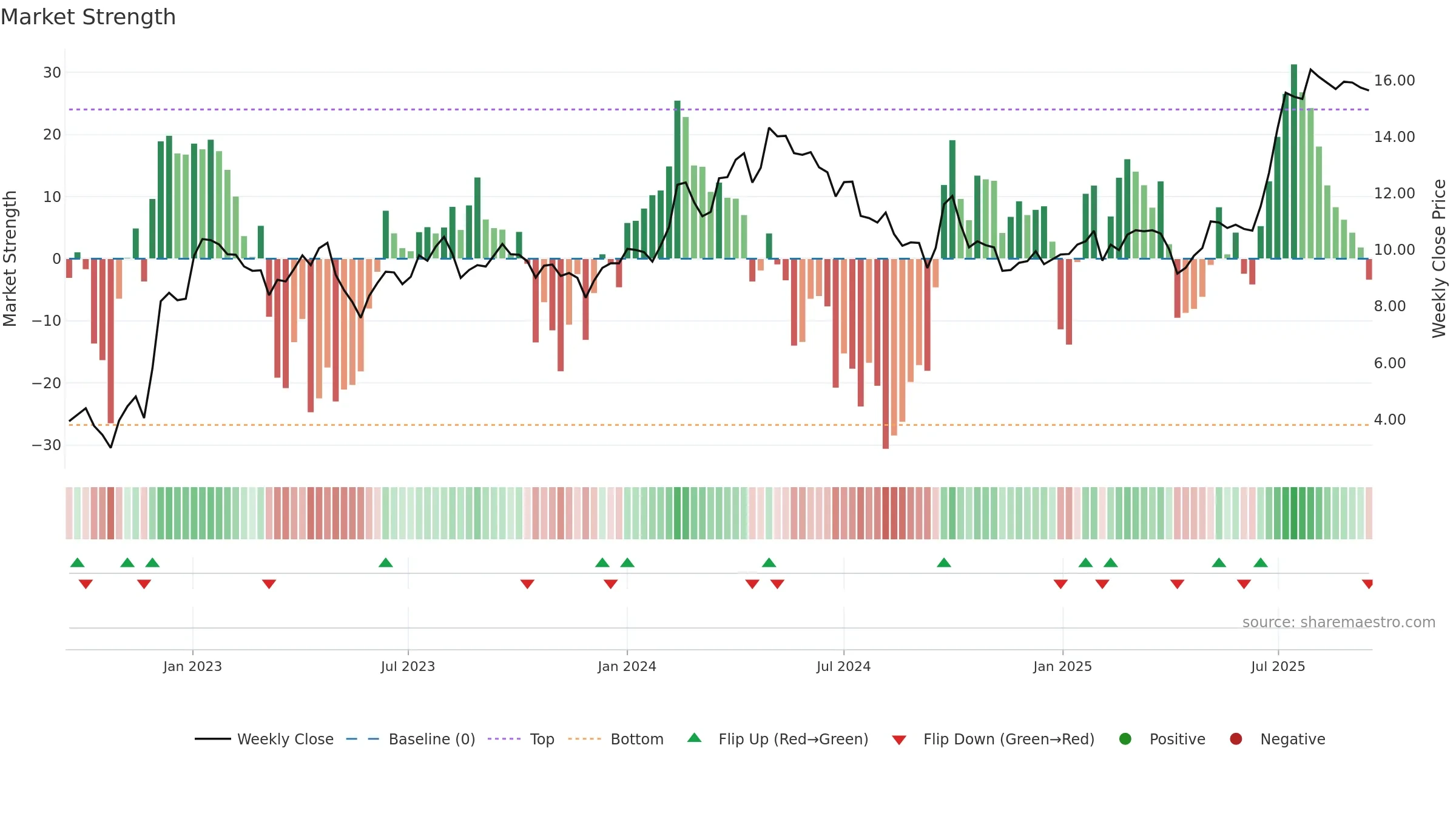The width and height of the screenshot is (1456, 819).
Task: Click the Jan 2023 x-axis label
Action: [192, 666]
